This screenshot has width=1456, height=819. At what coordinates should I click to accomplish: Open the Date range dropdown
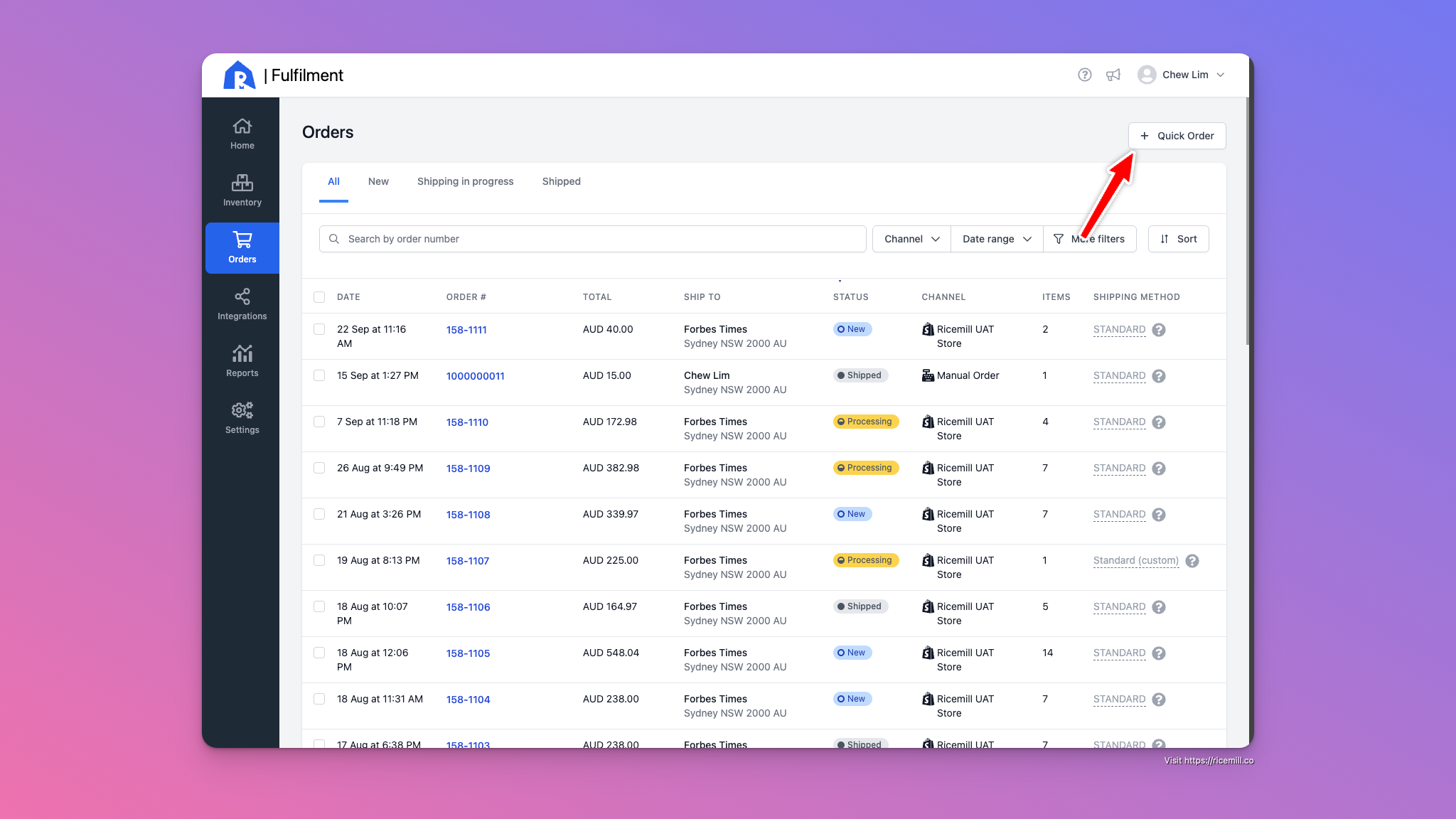(997, 239)
